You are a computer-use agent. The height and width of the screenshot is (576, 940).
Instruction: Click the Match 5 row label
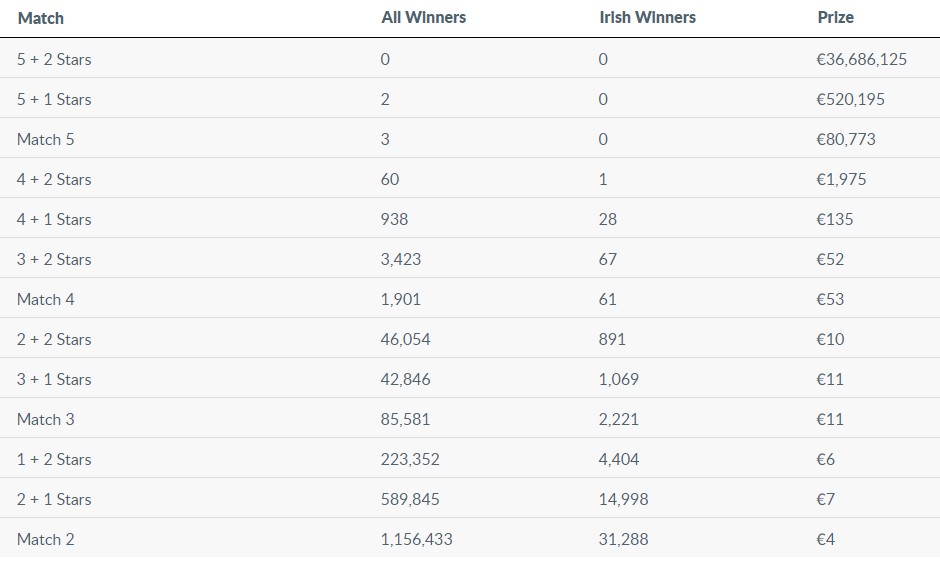pyautogui.click(x=46, y=139)
